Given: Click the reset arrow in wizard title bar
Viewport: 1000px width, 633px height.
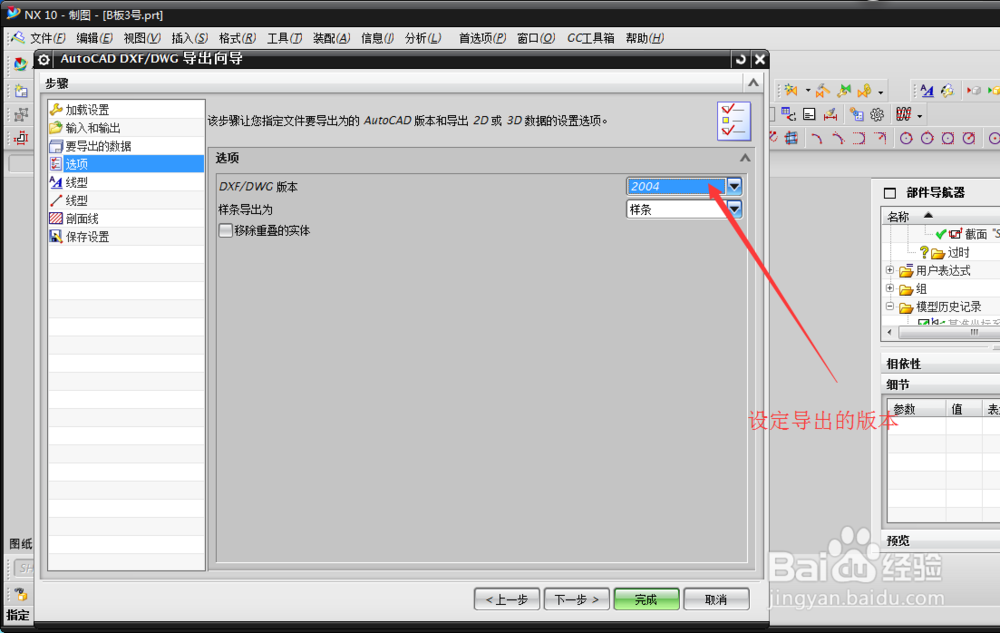Looking at the screenshot, I should 740,59.
